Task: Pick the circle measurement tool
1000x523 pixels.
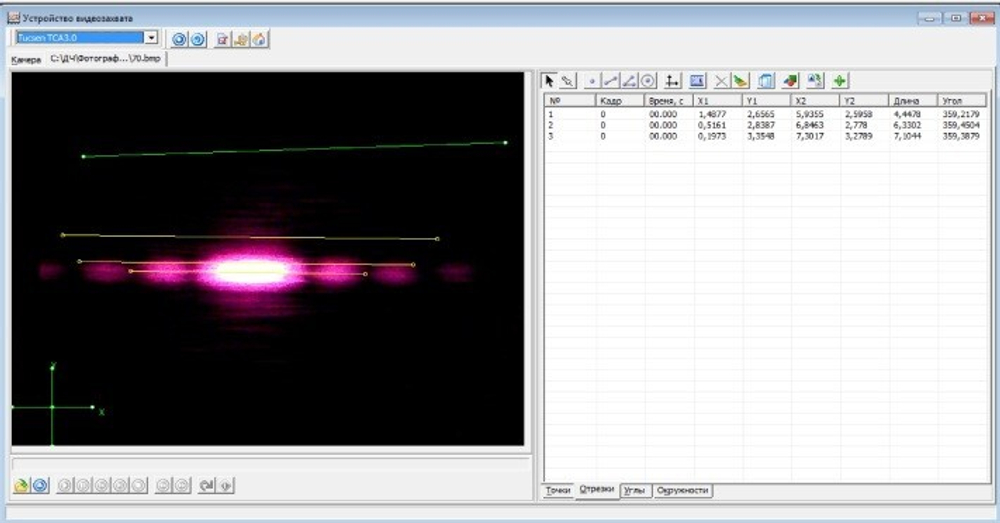Action: [647, 81]
